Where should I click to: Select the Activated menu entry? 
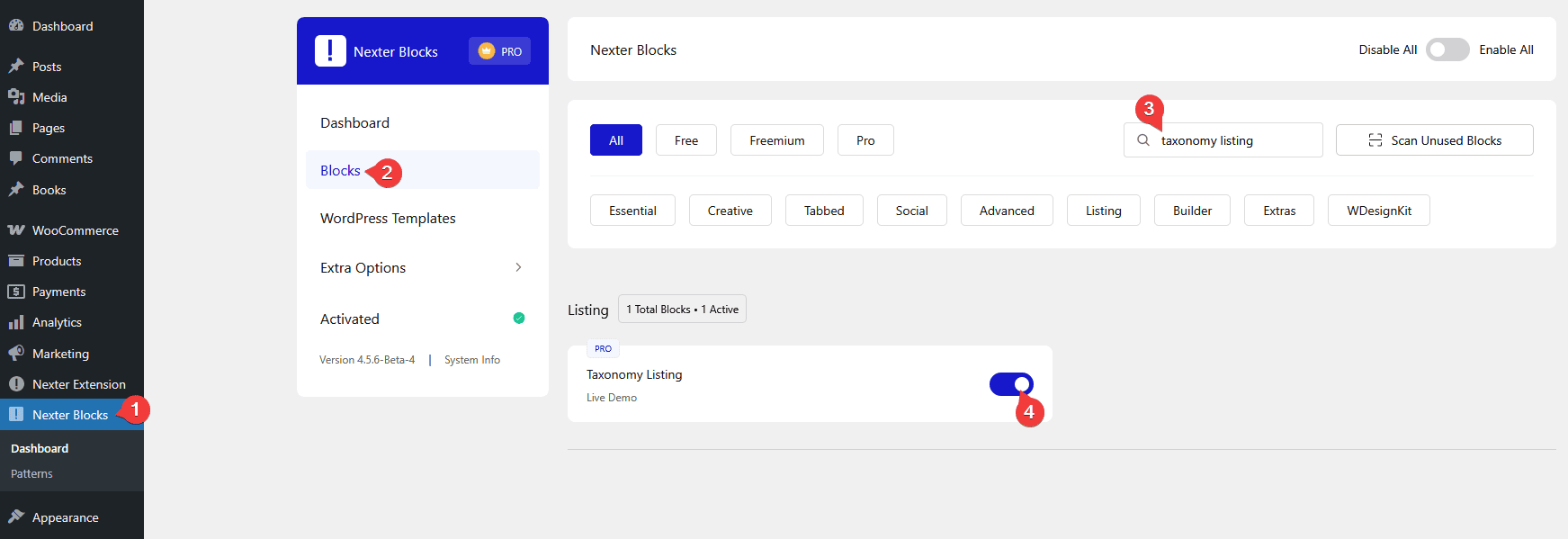[423, 319]
